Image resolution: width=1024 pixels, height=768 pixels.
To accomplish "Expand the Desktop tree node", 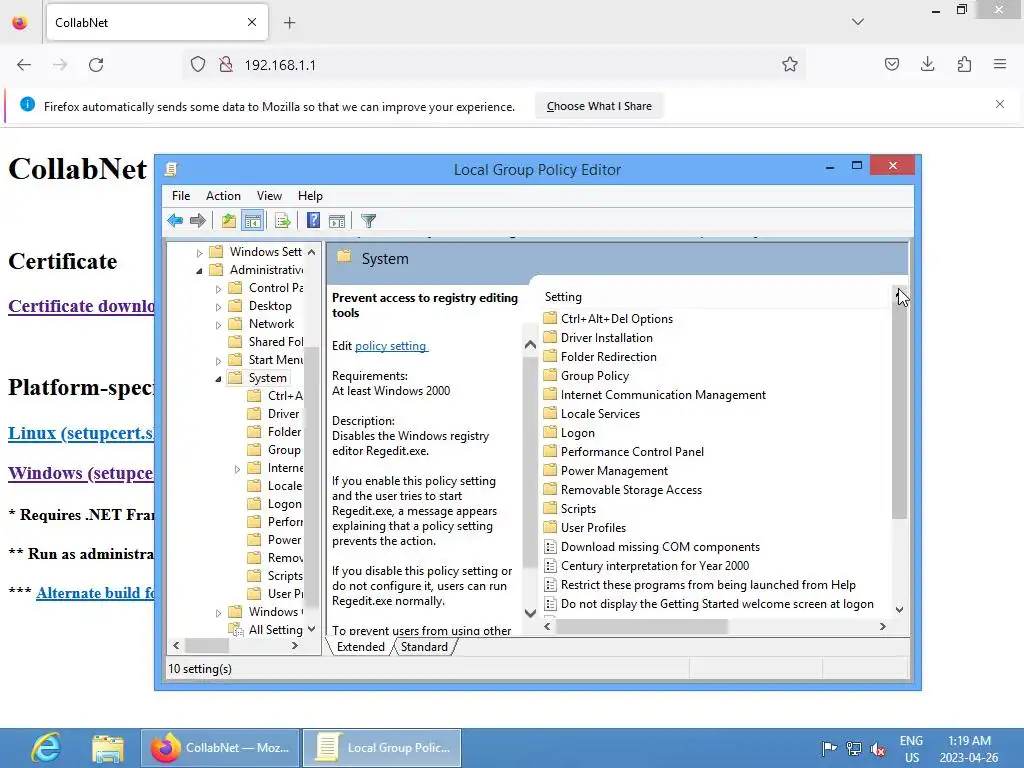I will 219,306.
